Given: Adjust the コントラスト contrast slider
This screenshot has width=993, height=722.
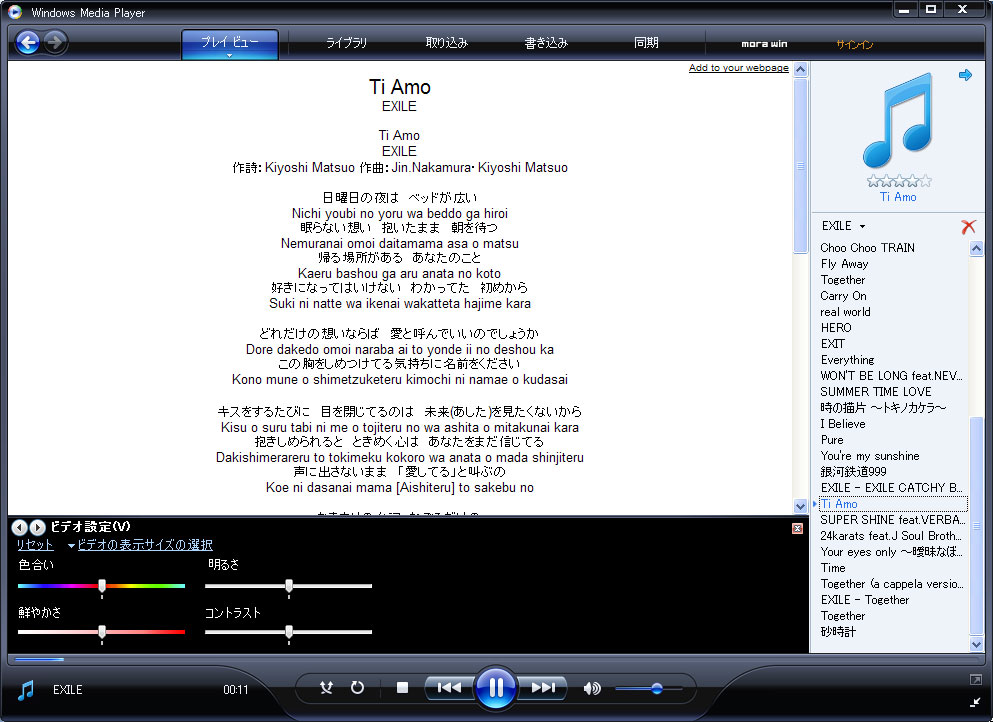Looking at the screenshot, I should click(x=289, y=632).
